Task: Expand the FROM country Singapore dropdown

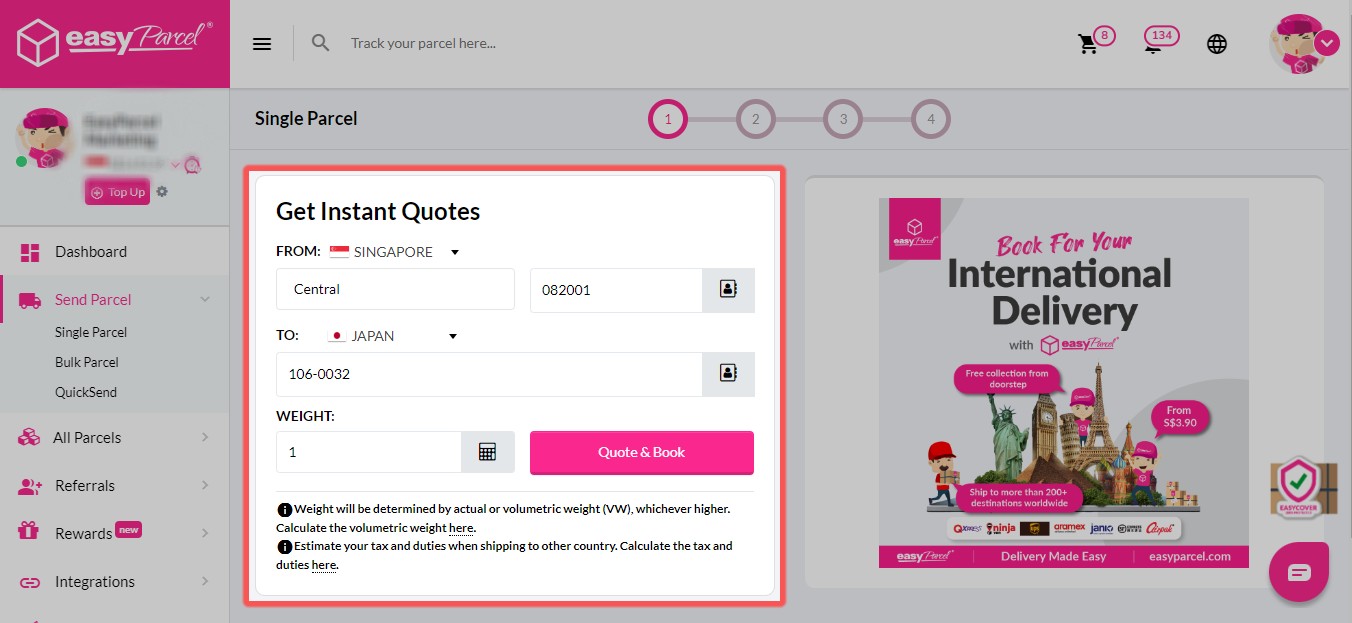Action: pos(454,252)
